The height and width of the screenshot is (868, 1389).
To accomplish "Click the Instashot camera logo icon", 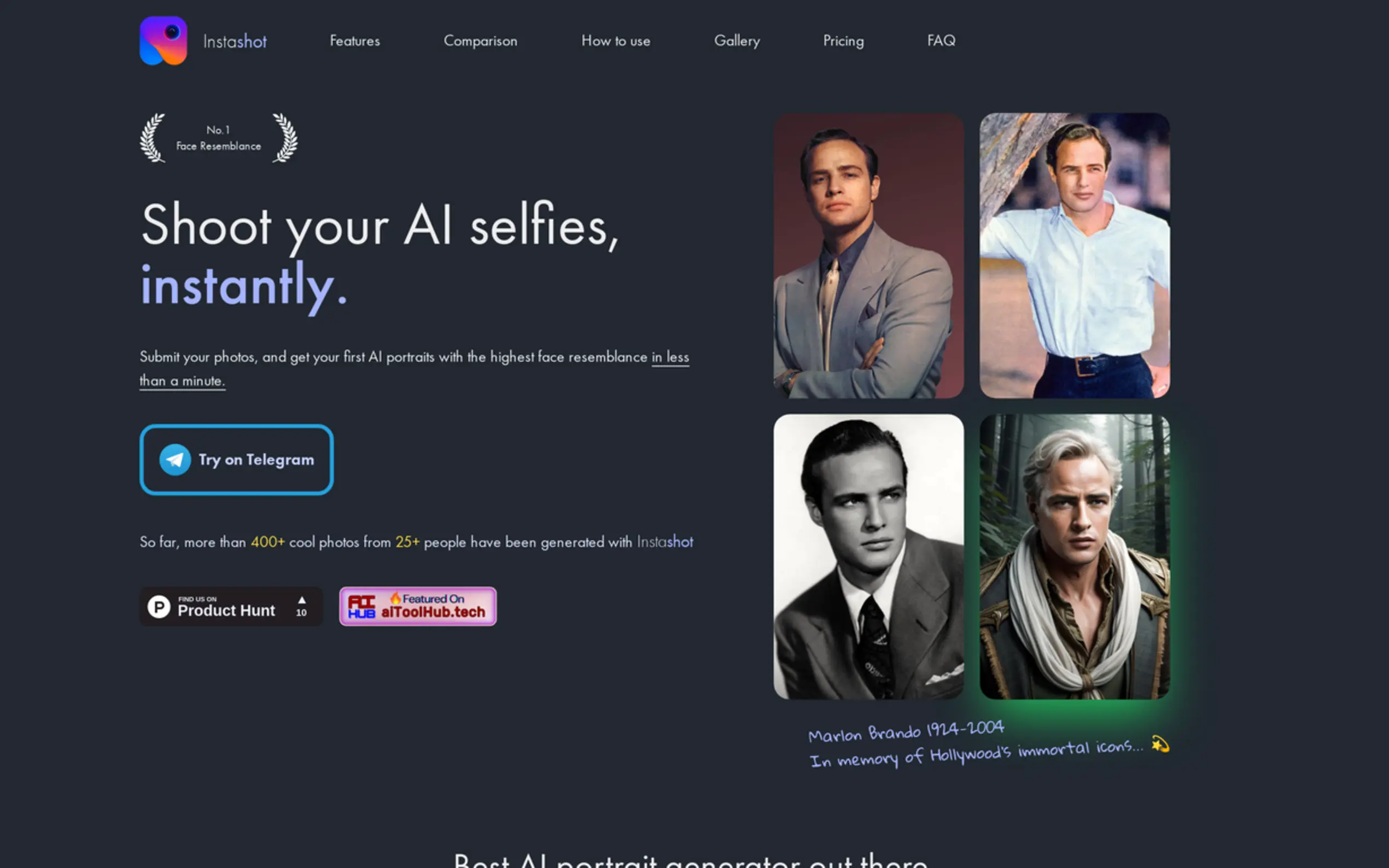I will point(163,41).
